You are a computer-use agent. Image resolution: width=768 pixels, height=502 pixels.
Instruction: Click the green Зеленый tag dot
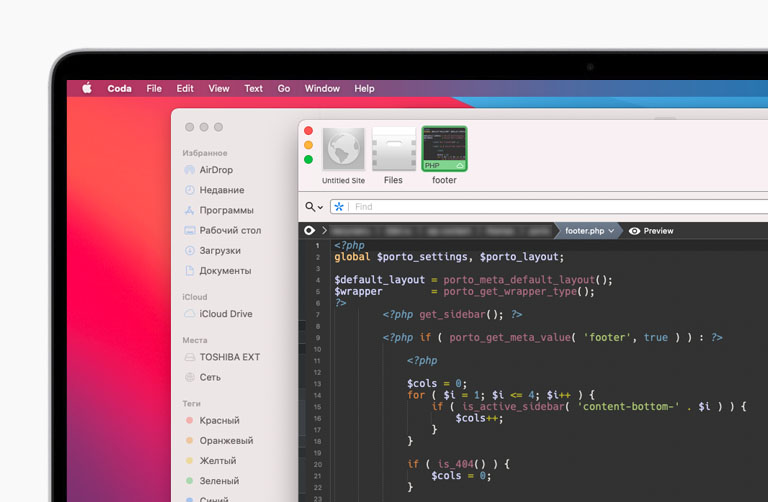(x=189, y=480)
